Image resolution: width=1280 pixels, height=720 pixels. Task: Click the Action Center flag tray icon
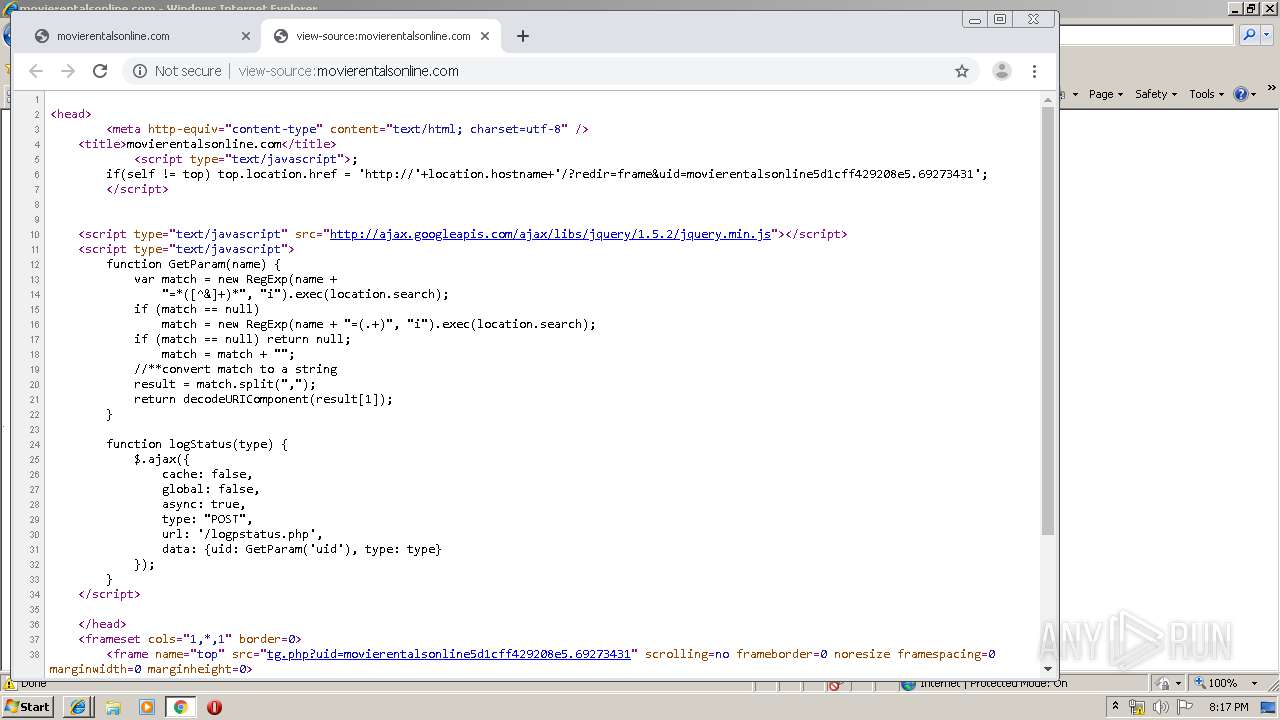(1183, 707)
